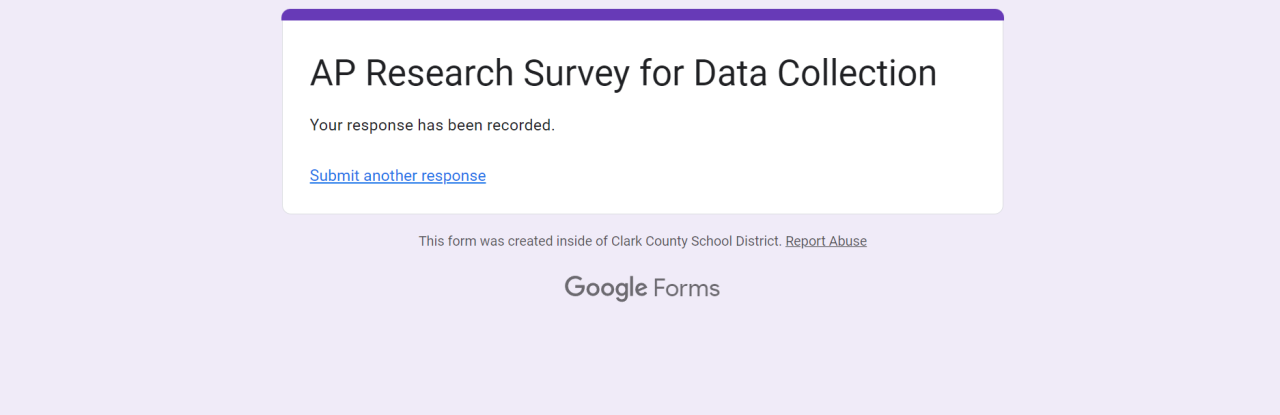1280x415 pixels.
Task: Click the Submit another response link
Action: 397,176
